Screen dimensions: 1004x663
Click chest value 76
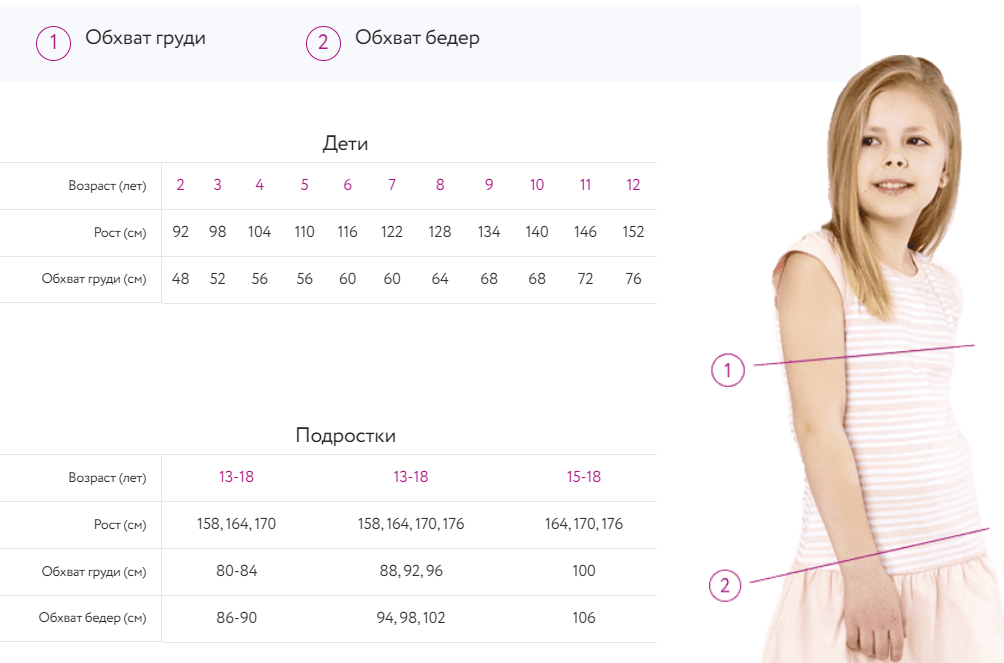pyautogui.click(x=633, y=279)
